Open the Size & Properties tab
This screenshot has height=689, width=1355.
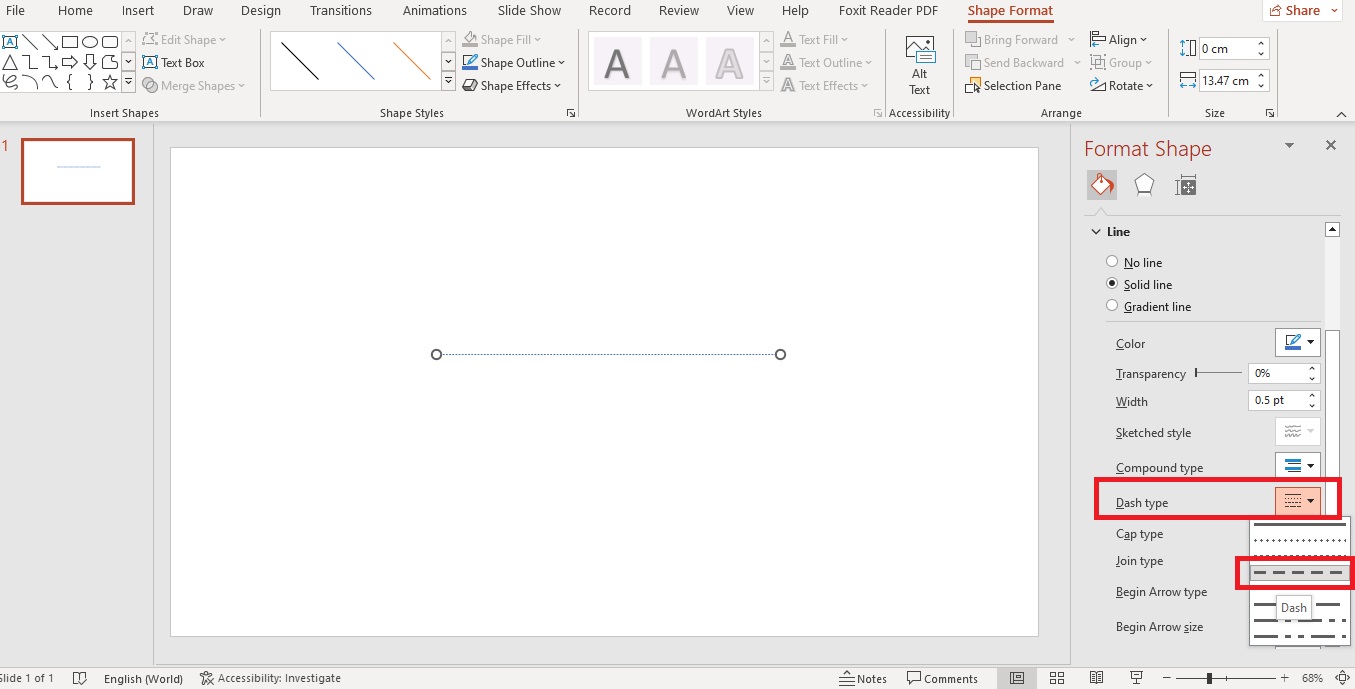1185,184
